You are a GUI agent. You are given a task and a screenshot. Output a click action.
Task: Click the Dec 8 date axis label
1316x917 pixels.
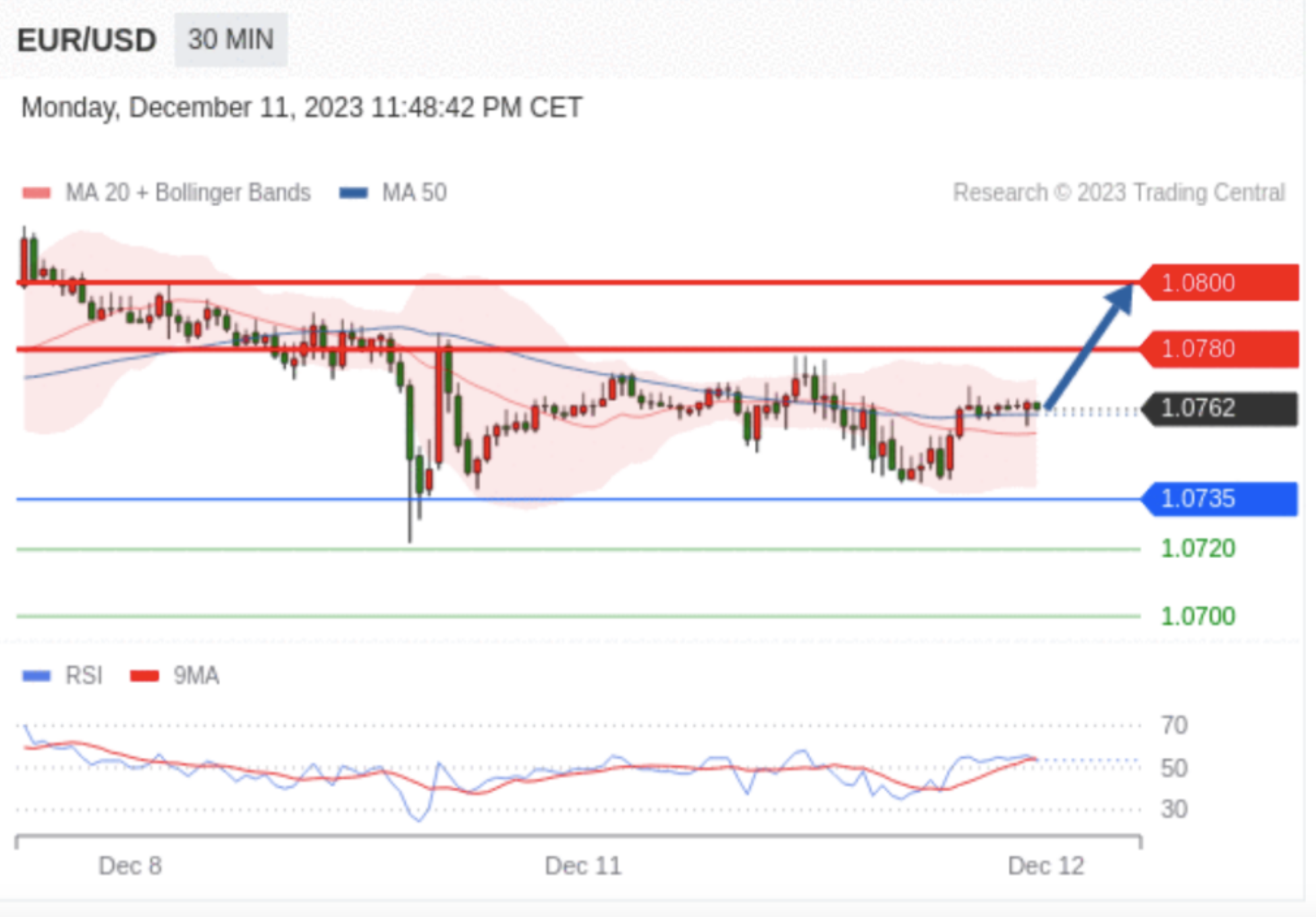coord(130,866)
